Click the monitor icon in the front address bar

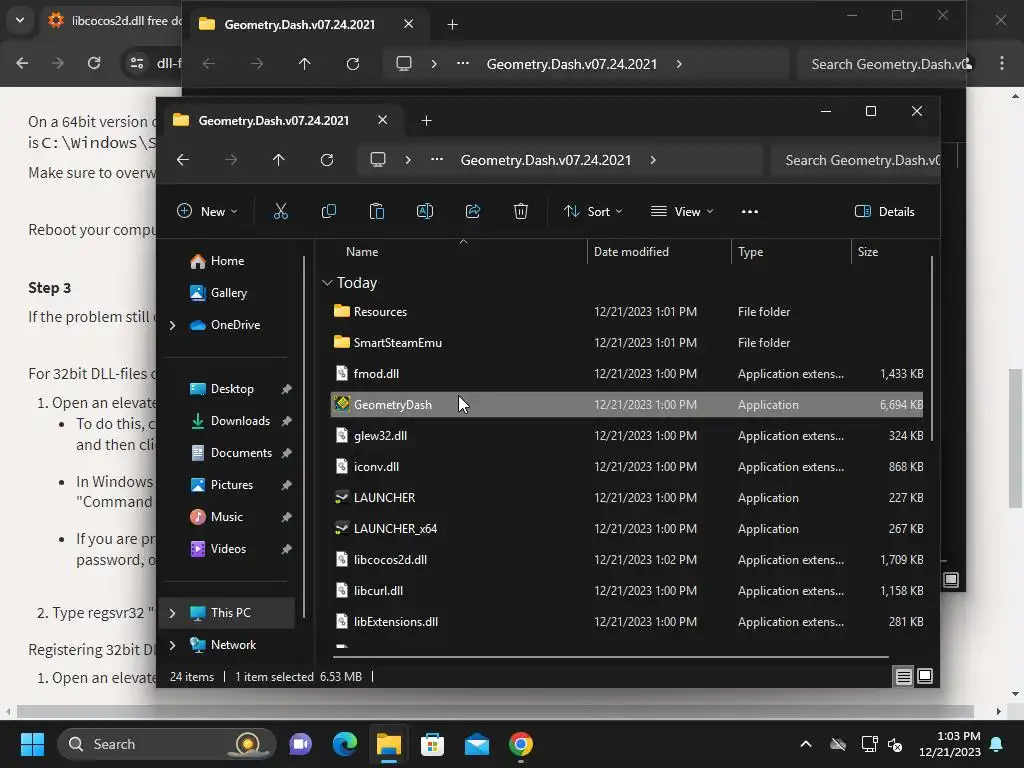point(377,160)
